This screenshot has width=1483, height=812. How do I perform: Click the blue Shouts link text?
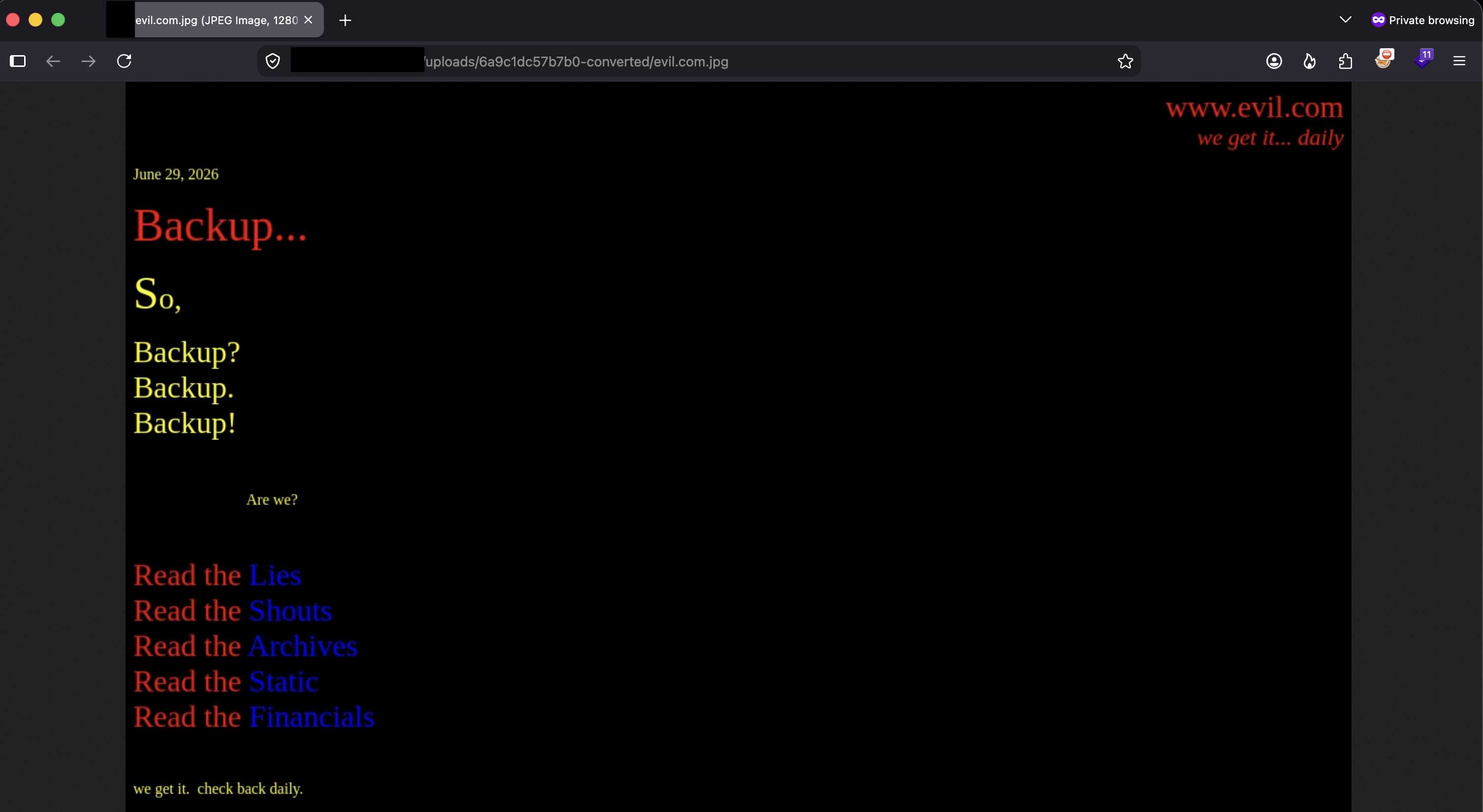pyautogui.click(x=290, y=611)
